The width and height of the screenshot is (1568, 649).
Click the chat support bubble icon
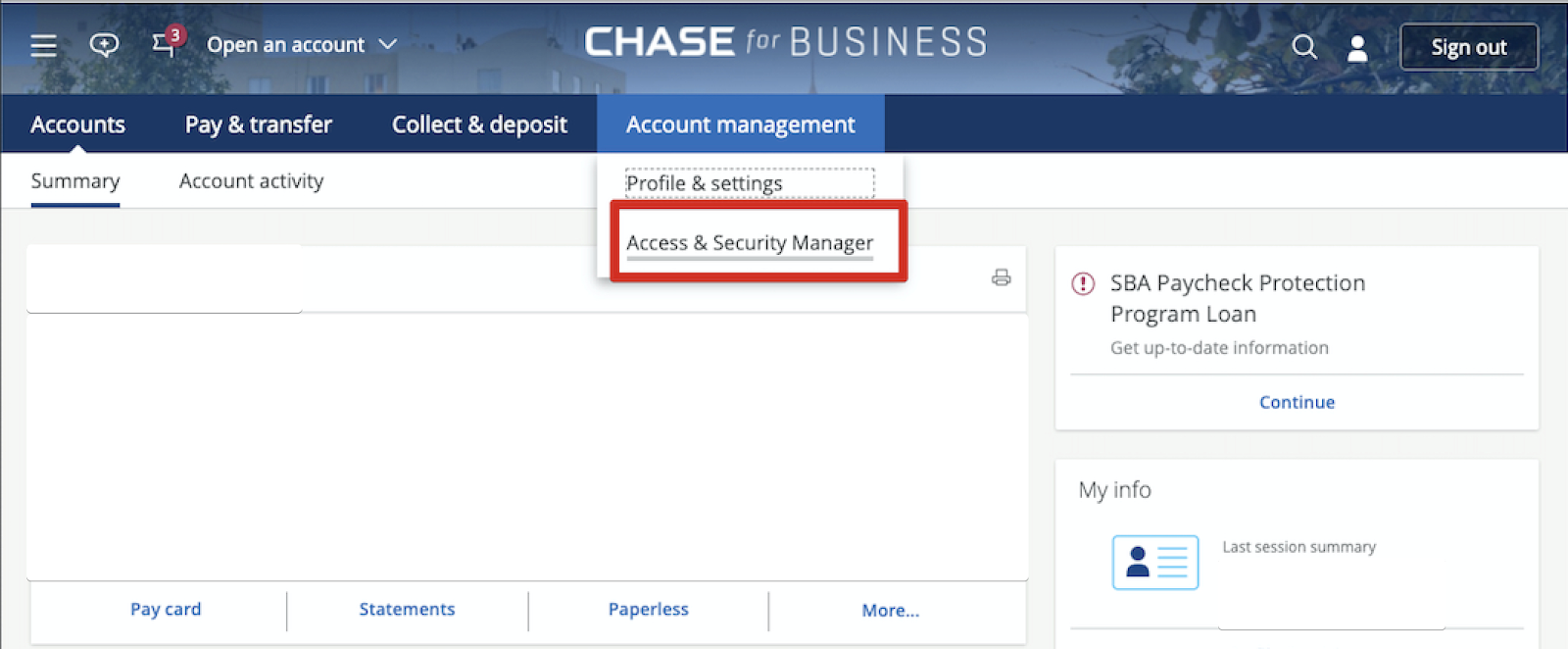coord(104,45)
